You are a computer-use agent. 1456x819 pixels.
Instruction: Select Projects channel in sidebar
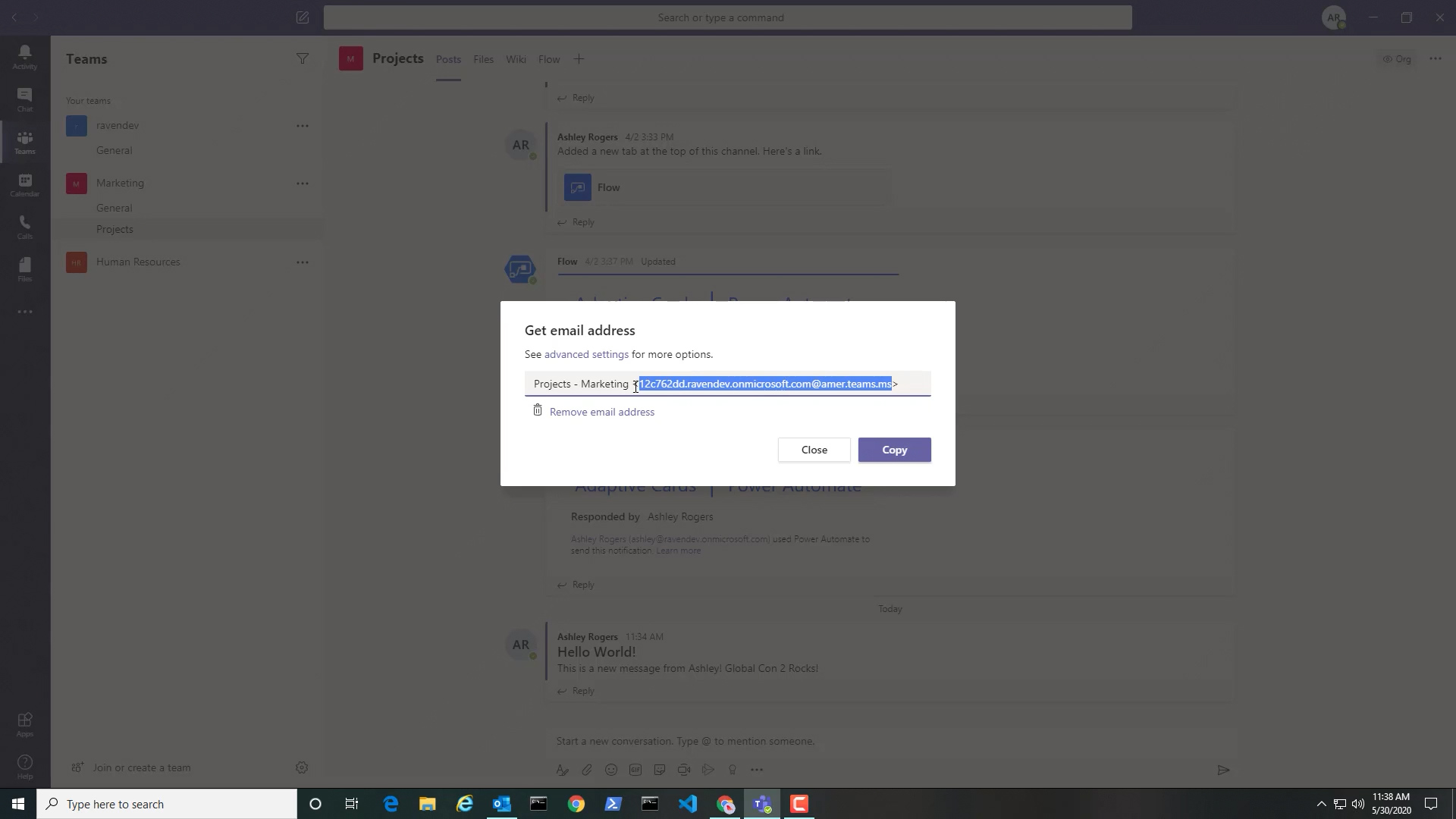115,229
